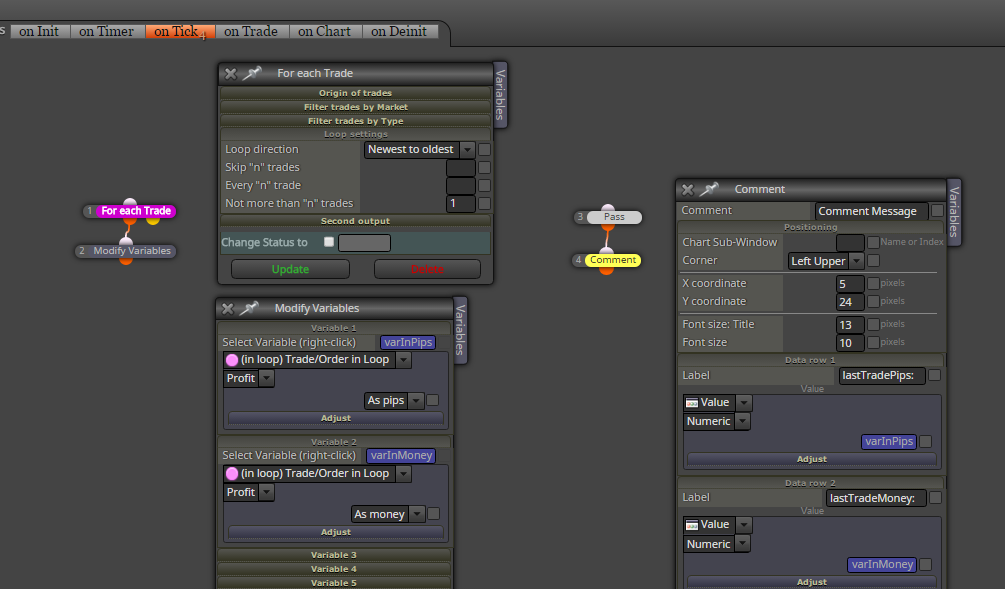
Task: Select the magenta For each Trade node
Action: point(136,211)
